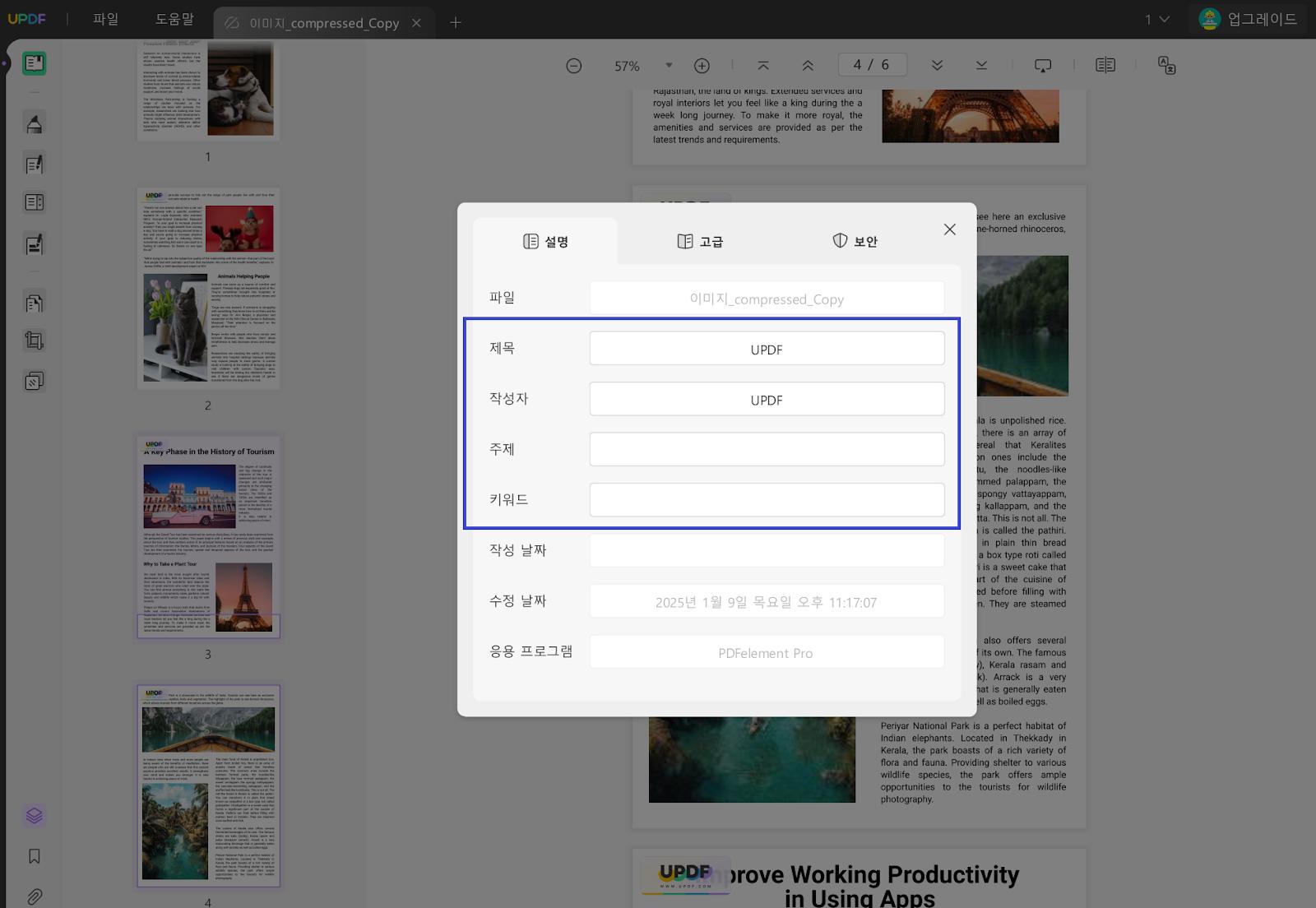The width and height of the screenshot is (1316, 908).
Task: Click the empty 작성 날짜 field
Action: (x=767, y=550)
